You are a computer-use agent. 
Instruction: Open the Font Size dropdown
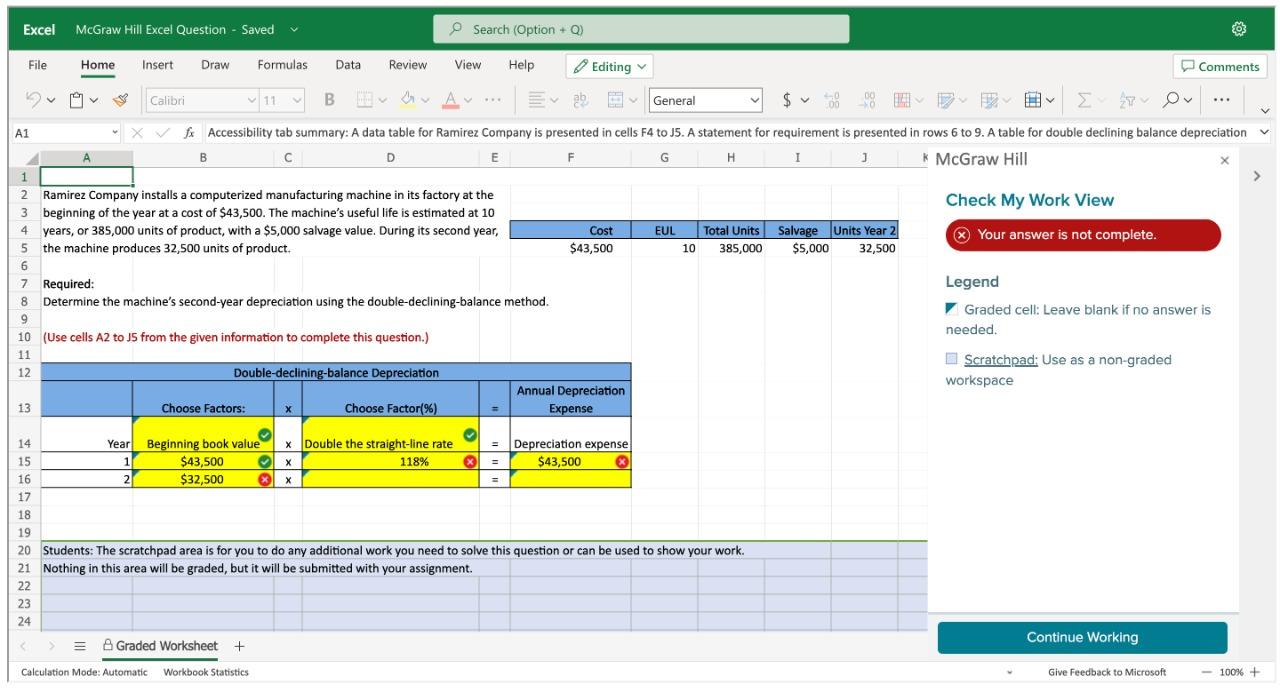tap(295, 101)
